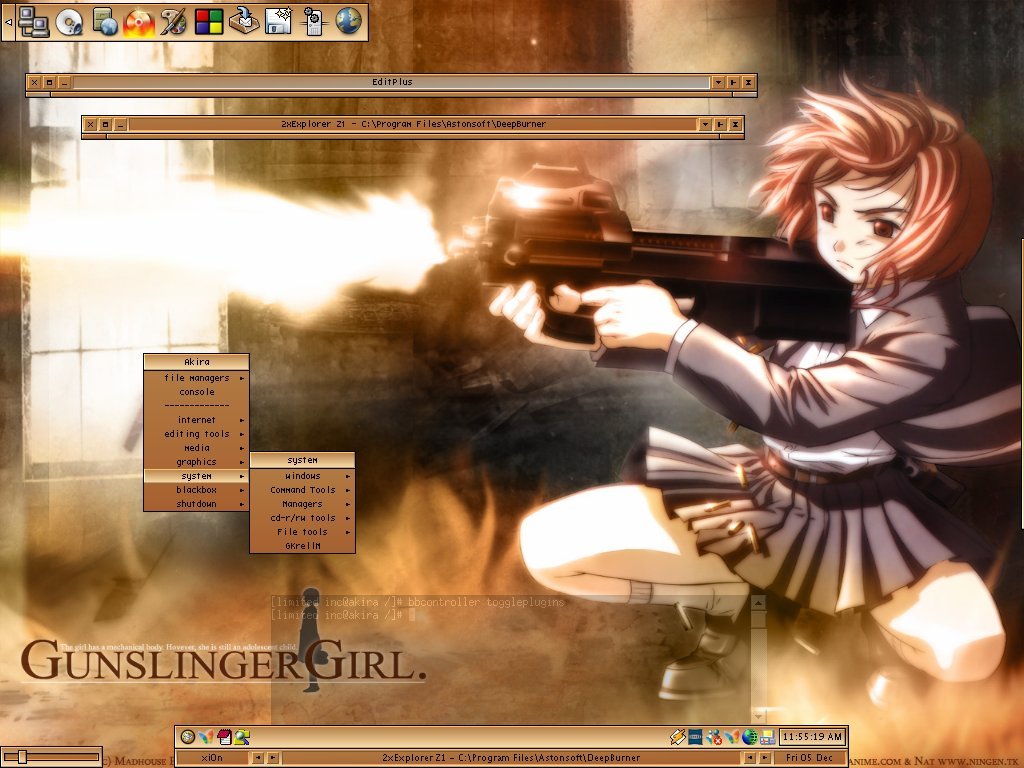The width and height of the screenshot is (1024, 768).
Task: Click the Fri 05 Dec date label
Action: pos(809,758)
